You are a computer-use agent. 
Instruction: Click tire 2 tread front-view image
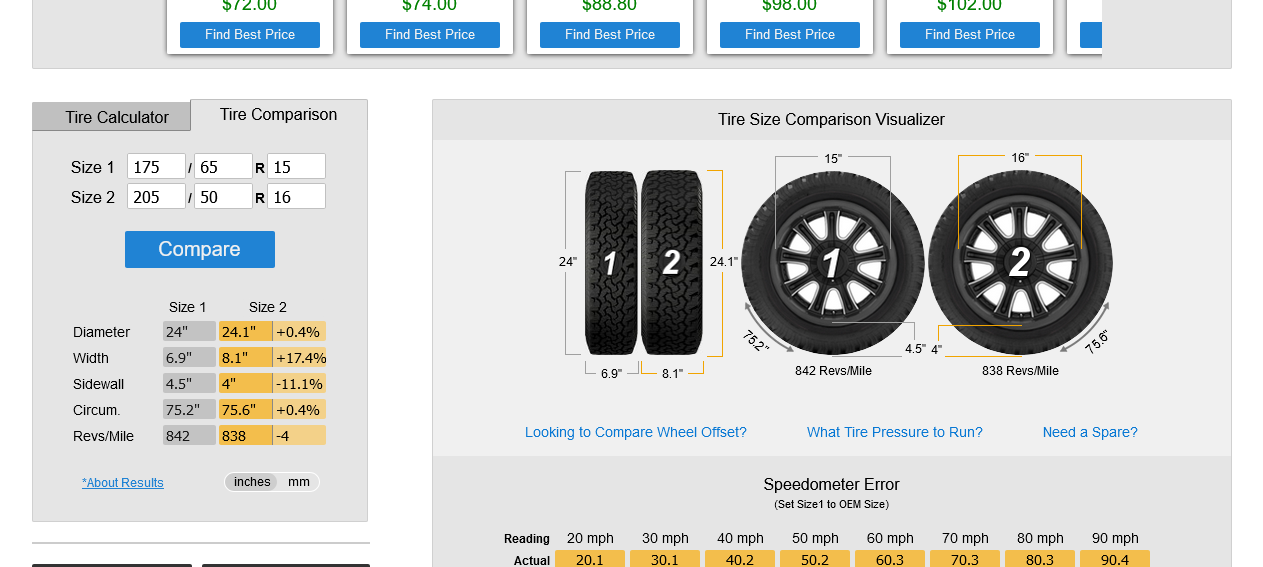pos(671,263)
